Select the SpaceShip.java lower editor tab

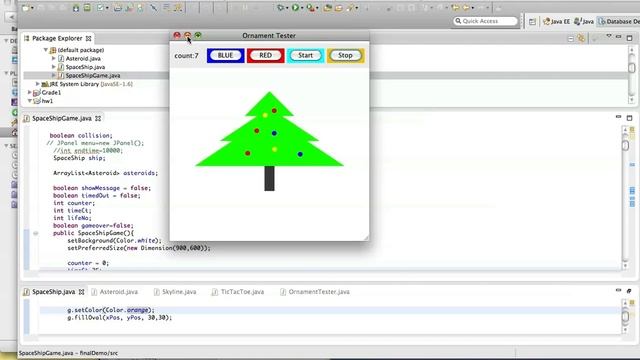pos(53,292)
